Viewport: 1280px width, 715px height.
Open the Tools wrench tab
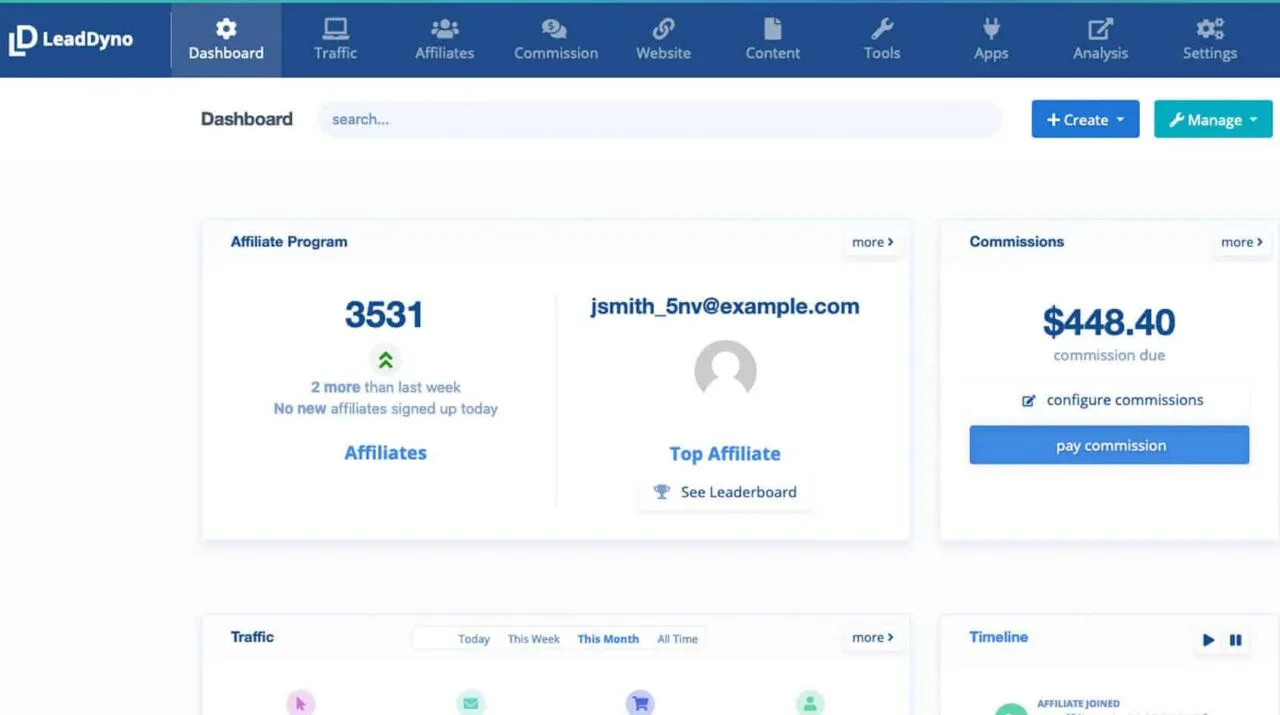pyautogui.click(x=882, y=40)
